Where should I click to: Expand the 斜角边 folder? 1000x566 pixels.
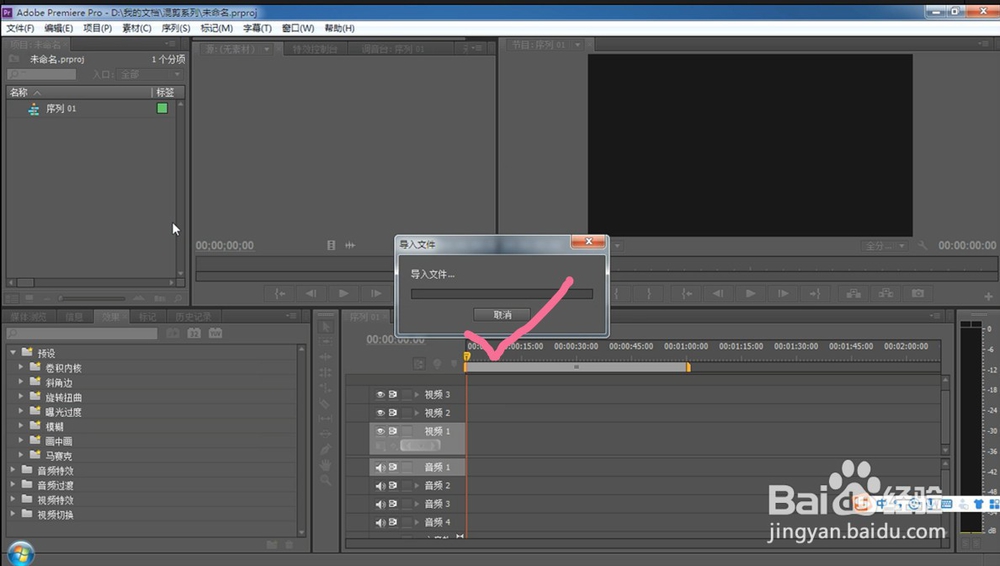tap(21, 382)
